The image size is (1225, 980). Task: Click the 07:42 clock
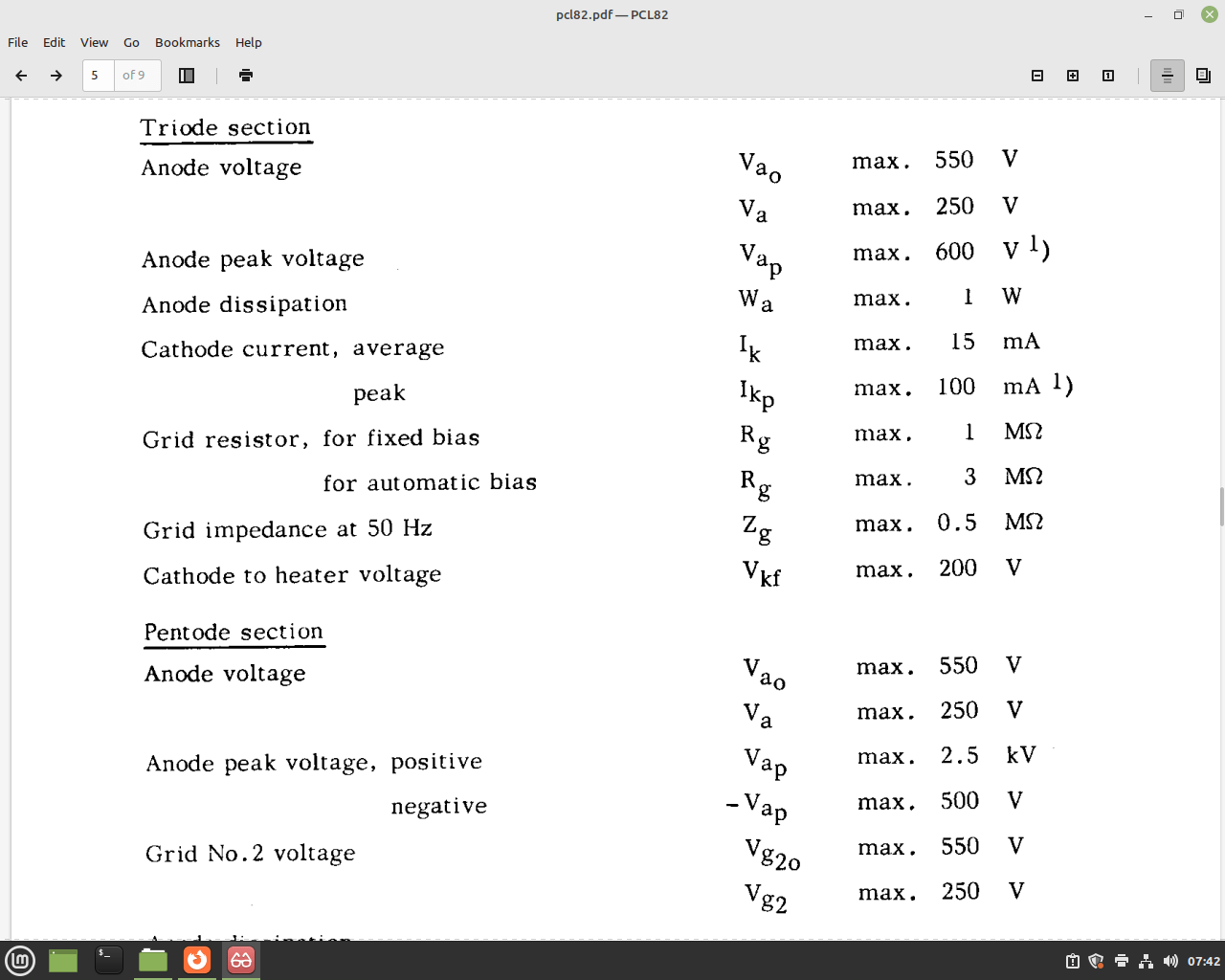pos(1204,961)
